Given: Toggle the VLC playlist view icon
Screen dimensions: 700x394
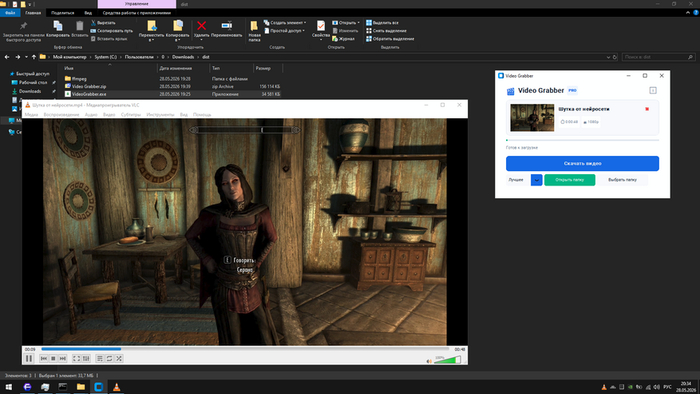Looking at the screenshot, I should pos(100,358).
